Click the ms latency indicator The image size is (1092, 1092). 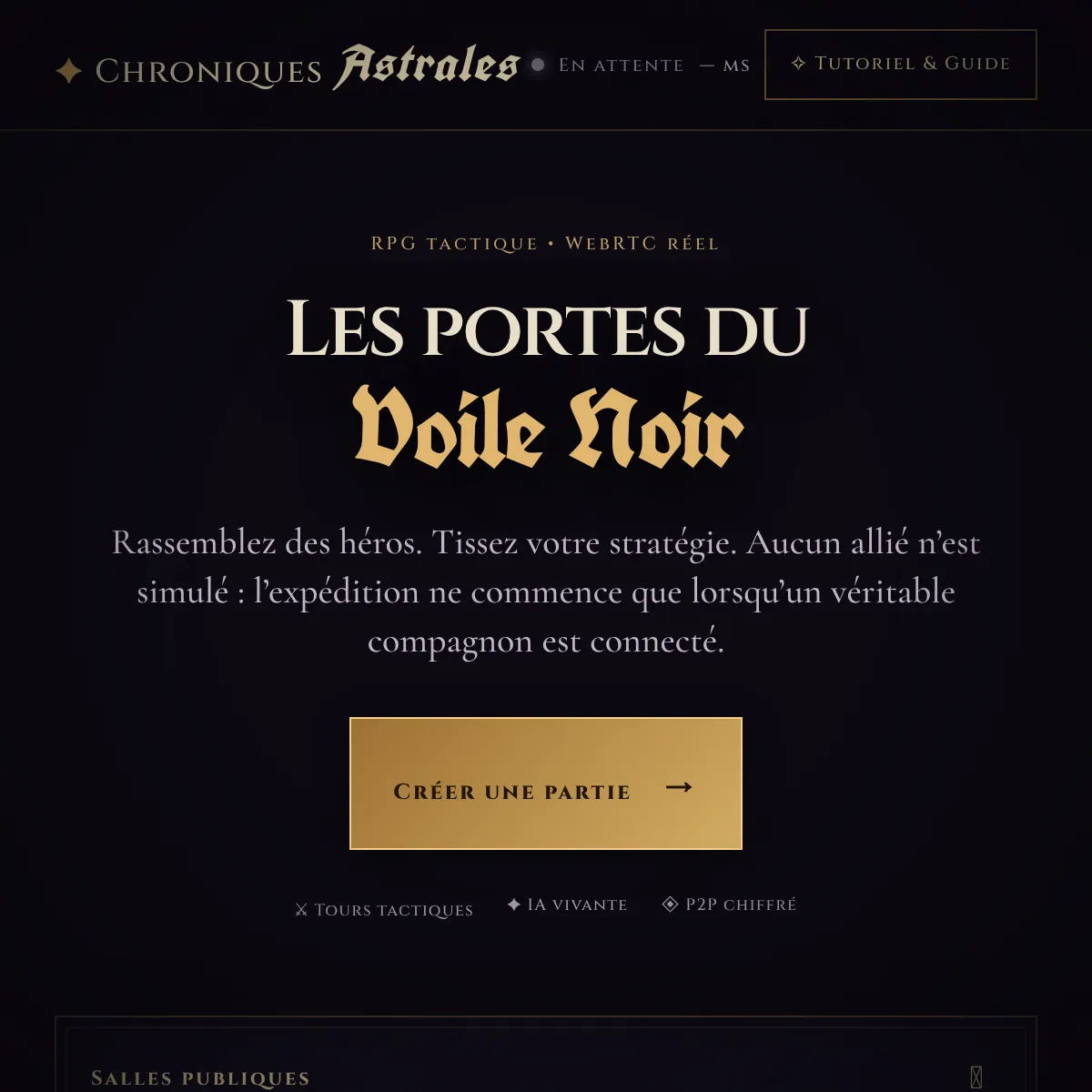(x=725, y=66)
